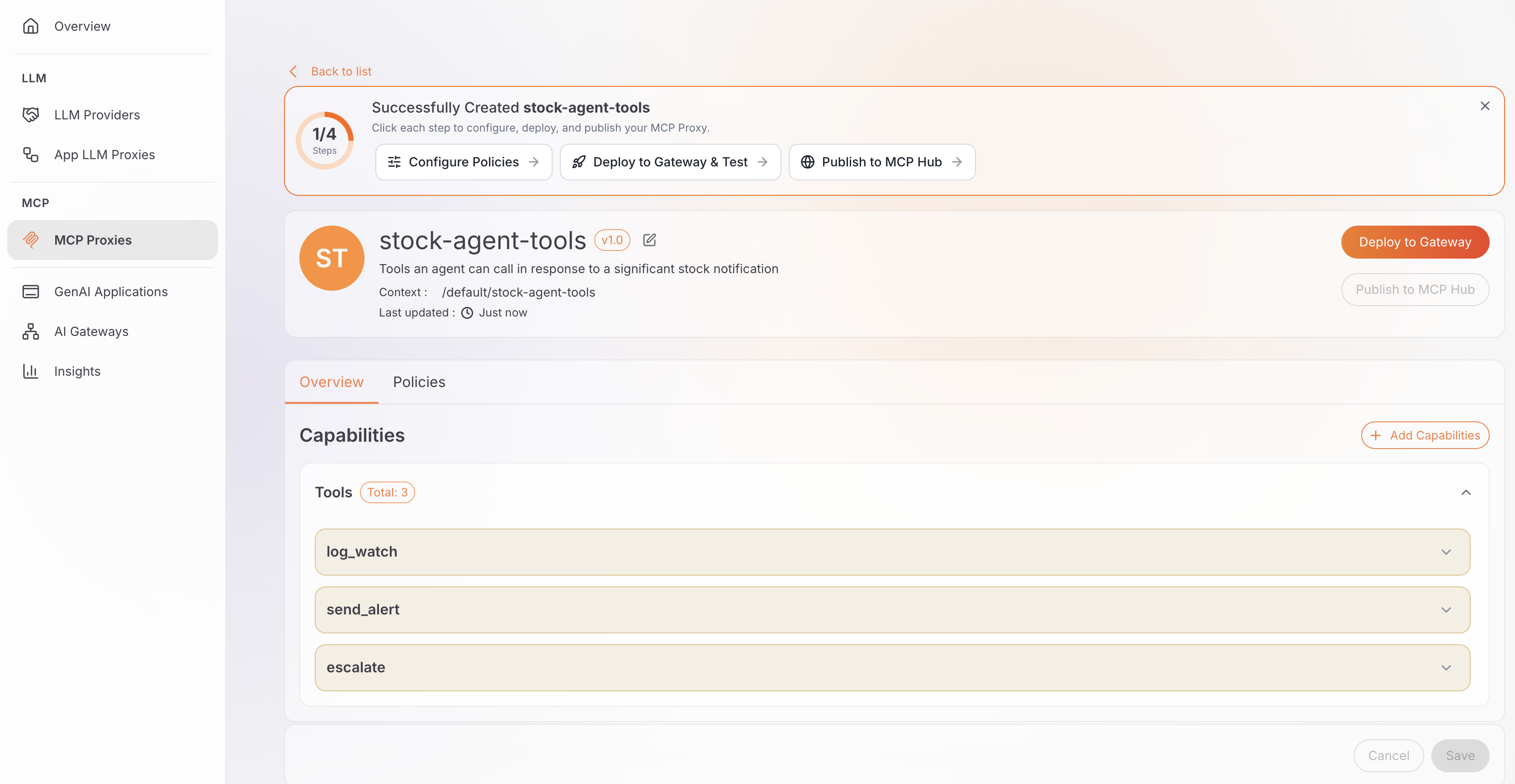Click the sliders icon in Configure Policies
Image resolution: width=1515 pixels, height=784 pixels.
394,162
